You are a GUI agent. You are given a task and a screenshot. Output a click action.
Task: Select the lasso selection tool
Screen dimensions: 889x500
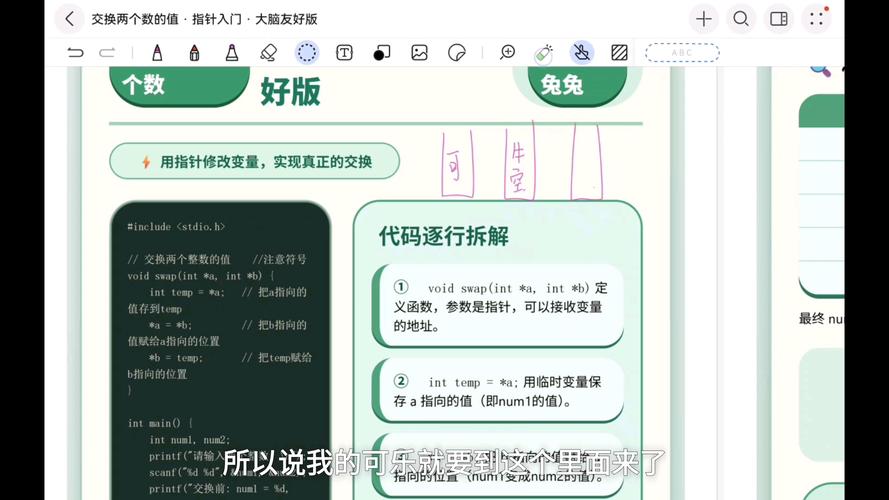(x=307, y=53)
